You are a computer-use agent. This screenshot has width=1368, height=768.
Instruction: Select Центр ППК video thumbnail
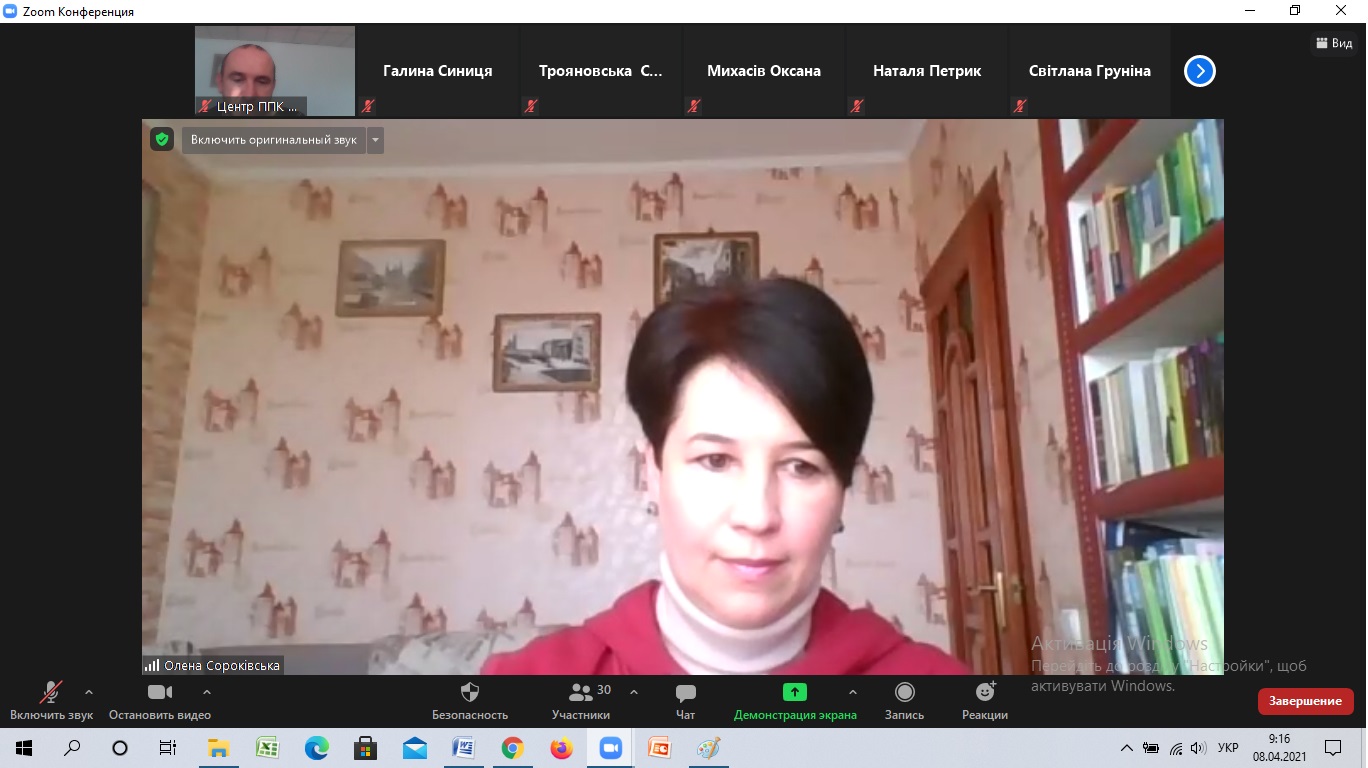[275, 71]
